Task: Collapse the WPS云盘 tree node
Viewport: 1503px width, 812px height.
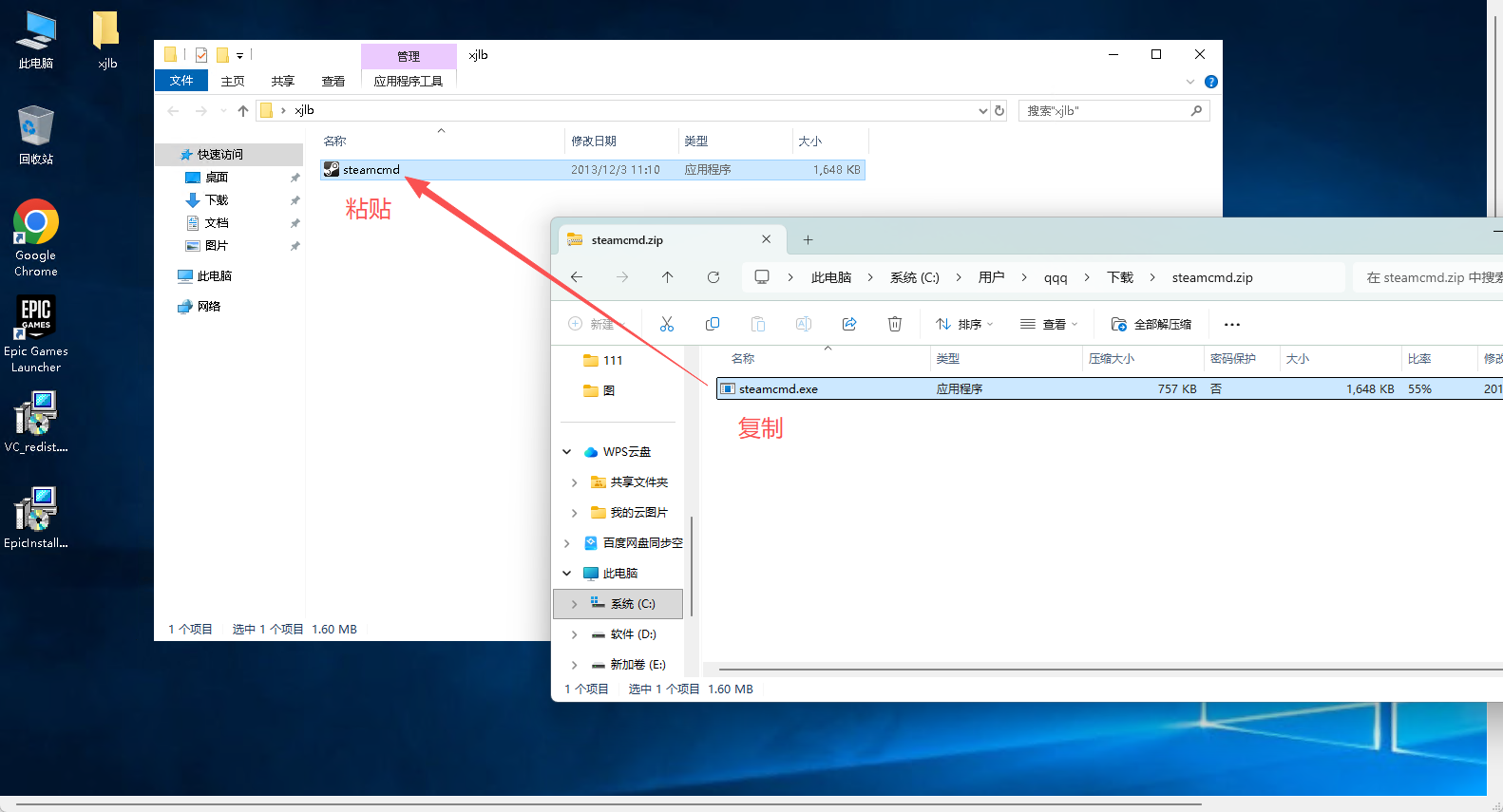Action: click(x=567, y=452)
